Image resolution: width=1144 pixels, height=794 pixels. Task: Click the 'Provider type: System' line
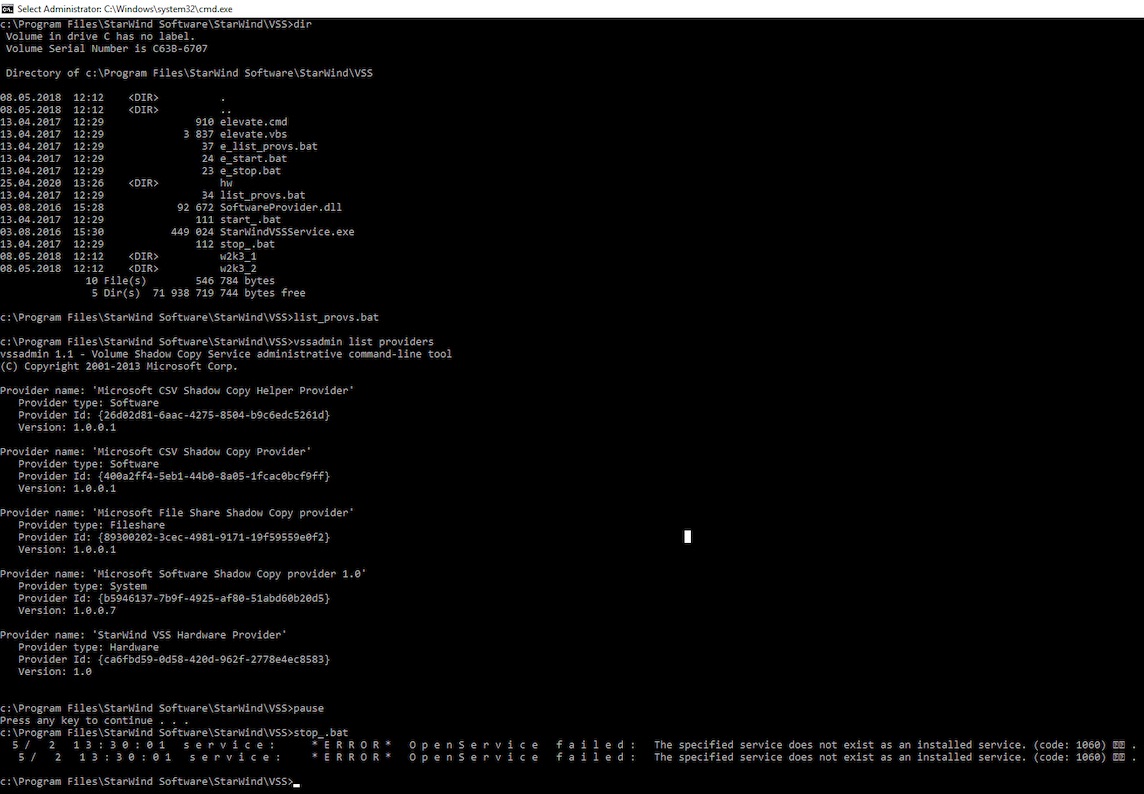click(x=82, y=586)
